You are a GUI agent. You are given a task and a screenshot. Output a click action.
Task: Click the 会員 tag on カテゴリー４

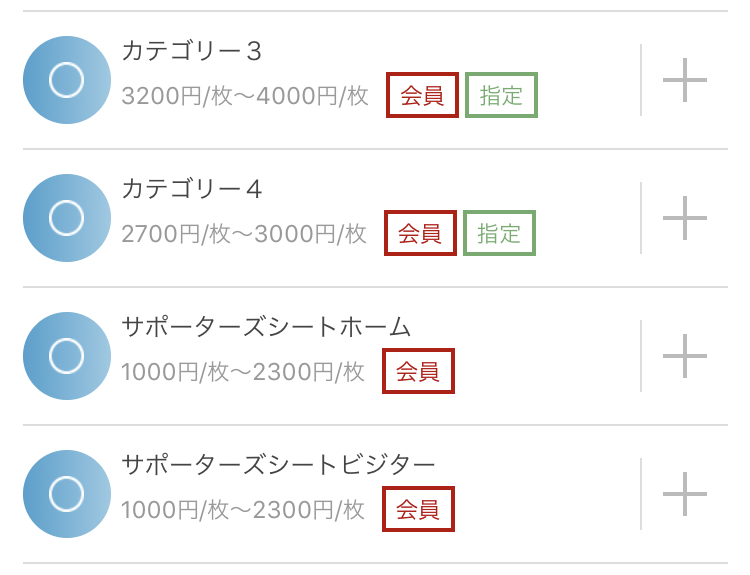click(420, 233)
